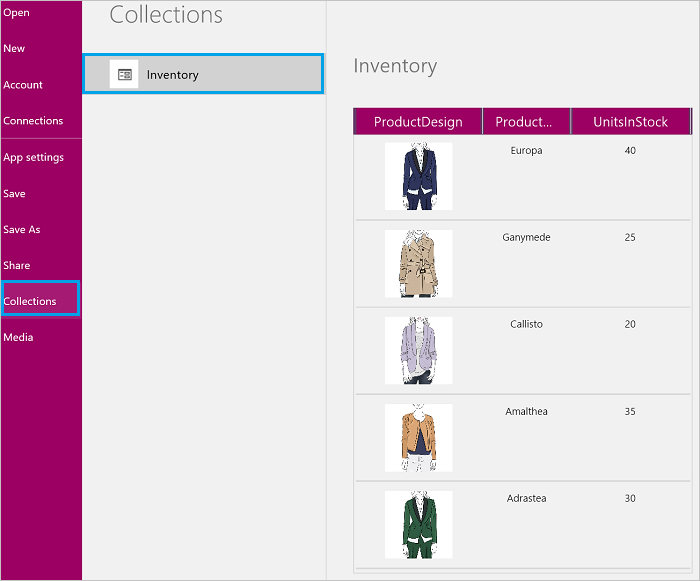Open the Media section
Screen dimensions: 700x581
(18, 337)
